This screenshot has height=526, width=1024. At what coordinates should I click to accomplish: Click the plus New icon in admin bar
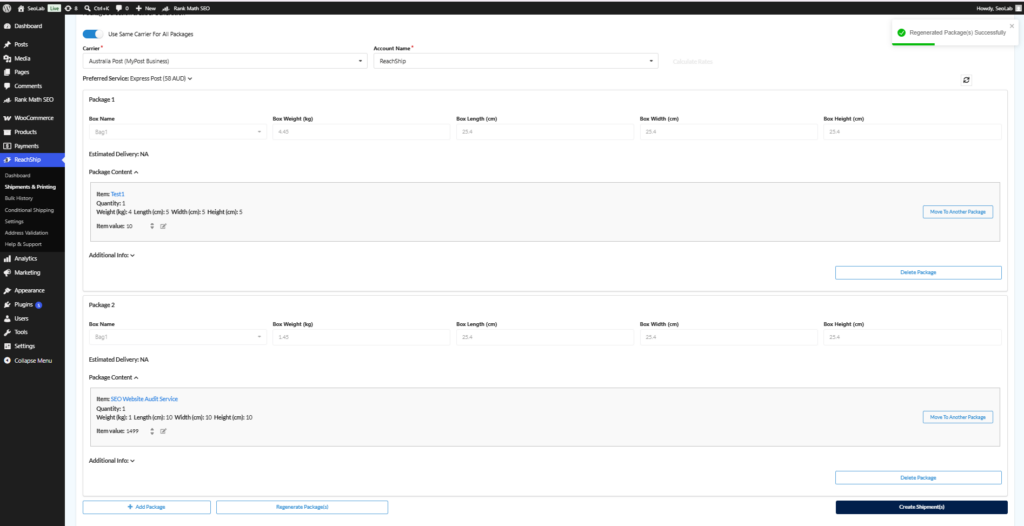tap(138, 8)
